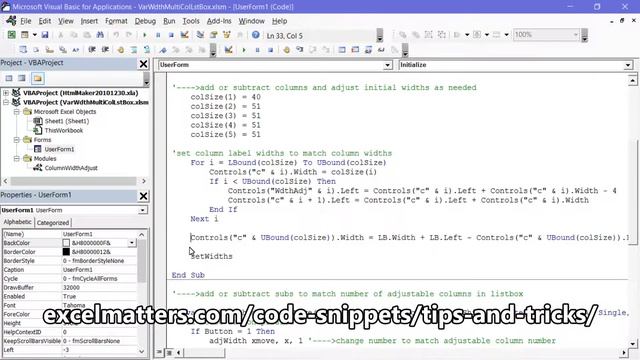Toggle Folders in the Project pane

tap(38, 78)
